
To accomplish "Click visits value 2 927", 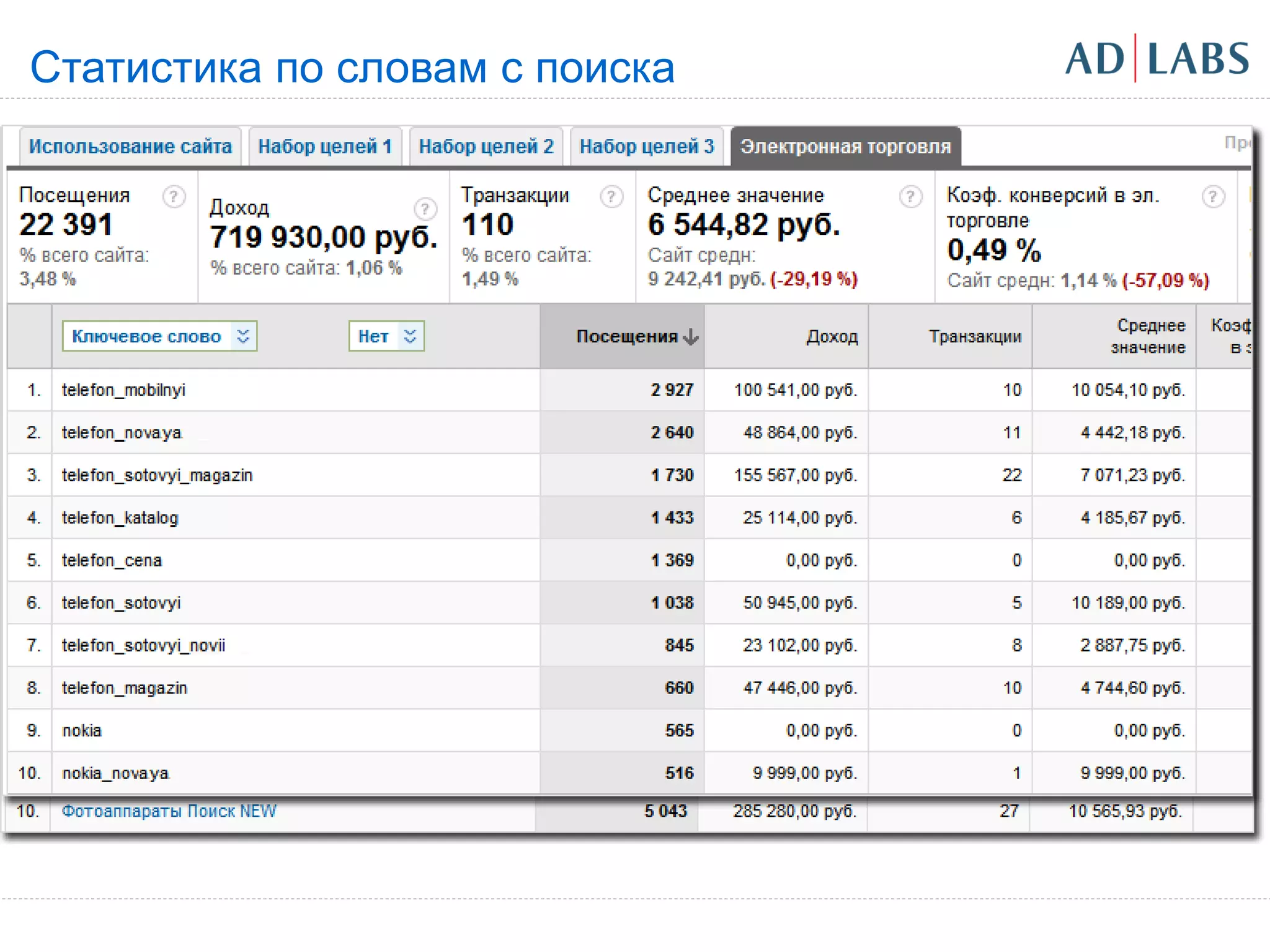I will click(672, 390).
